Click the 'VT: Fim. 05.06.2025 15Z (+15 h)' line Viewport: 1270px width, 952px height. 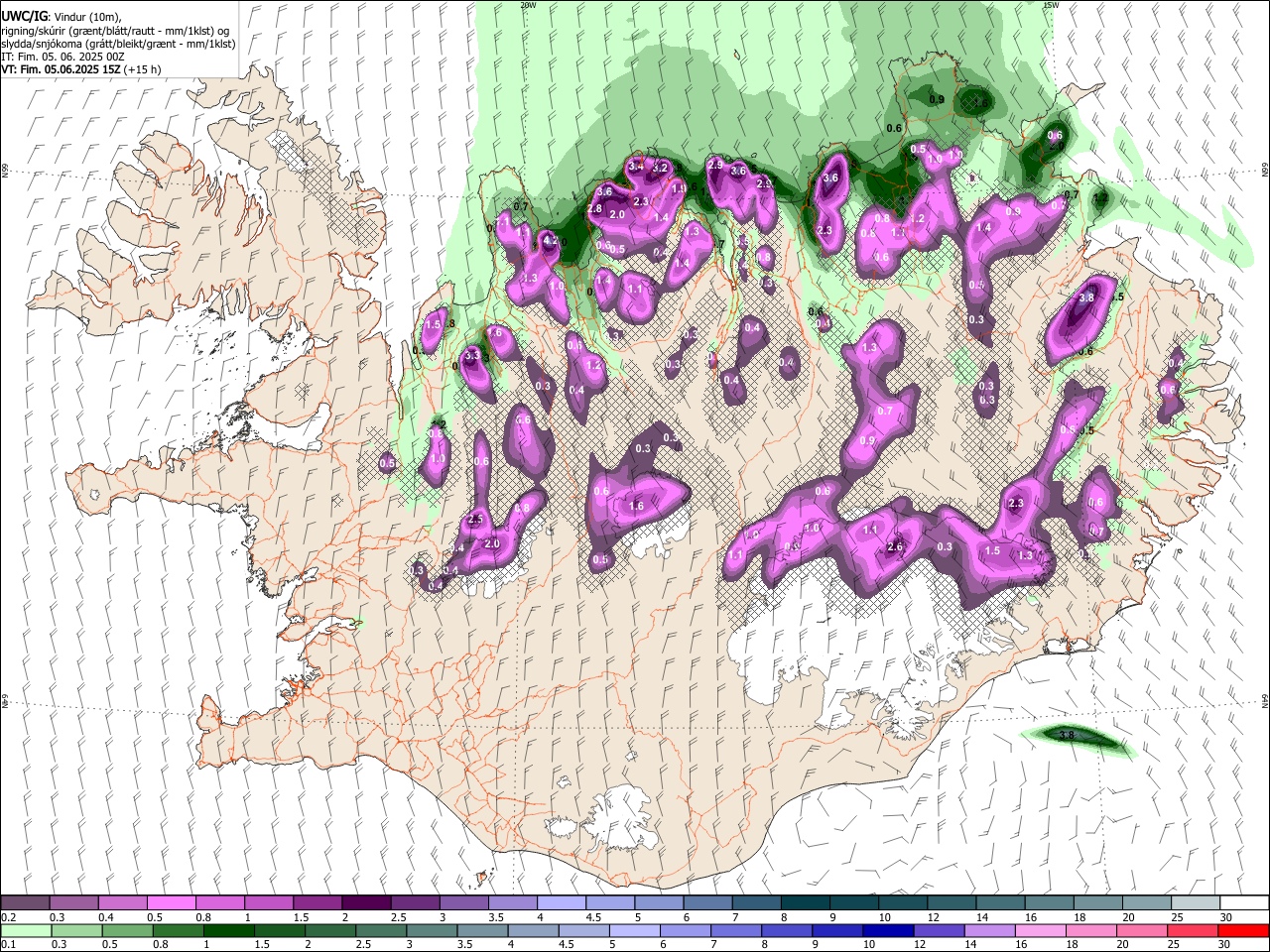(x=80, y=69)
